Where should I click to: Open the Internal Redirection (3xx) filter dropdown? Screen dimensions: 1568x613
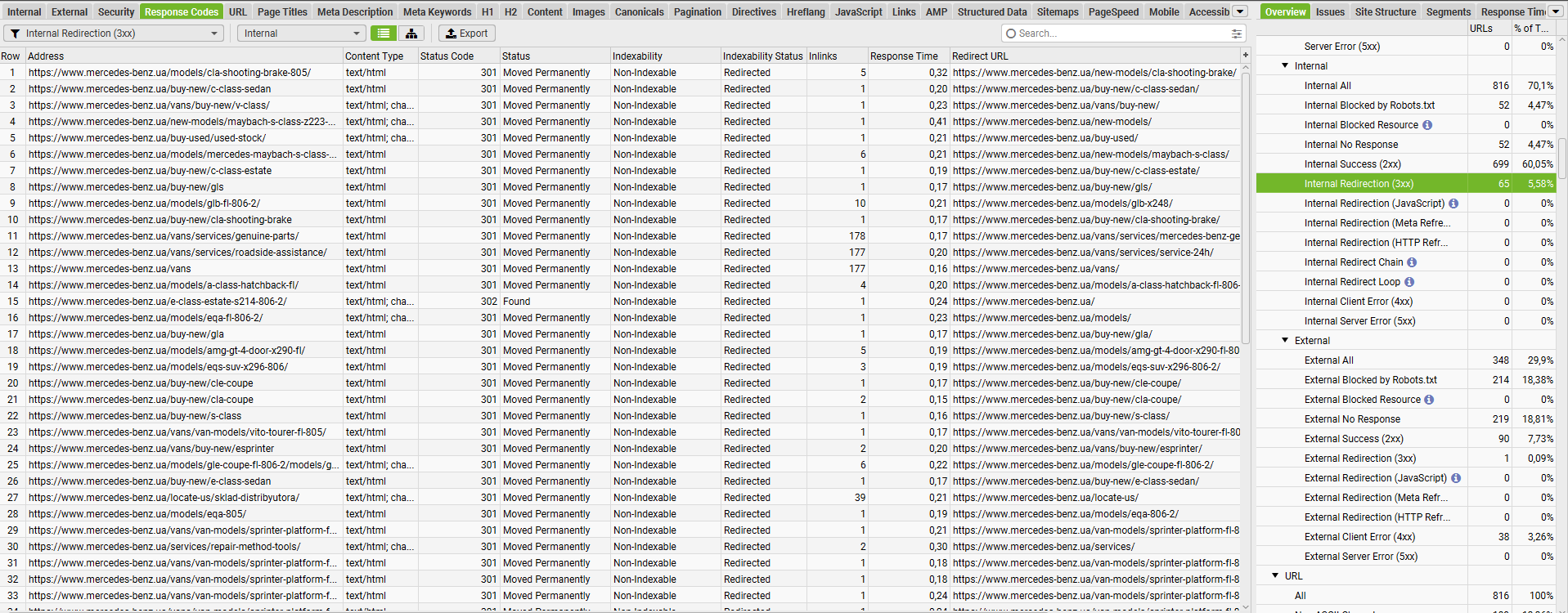pyautogui.click(x=114, y=34)
